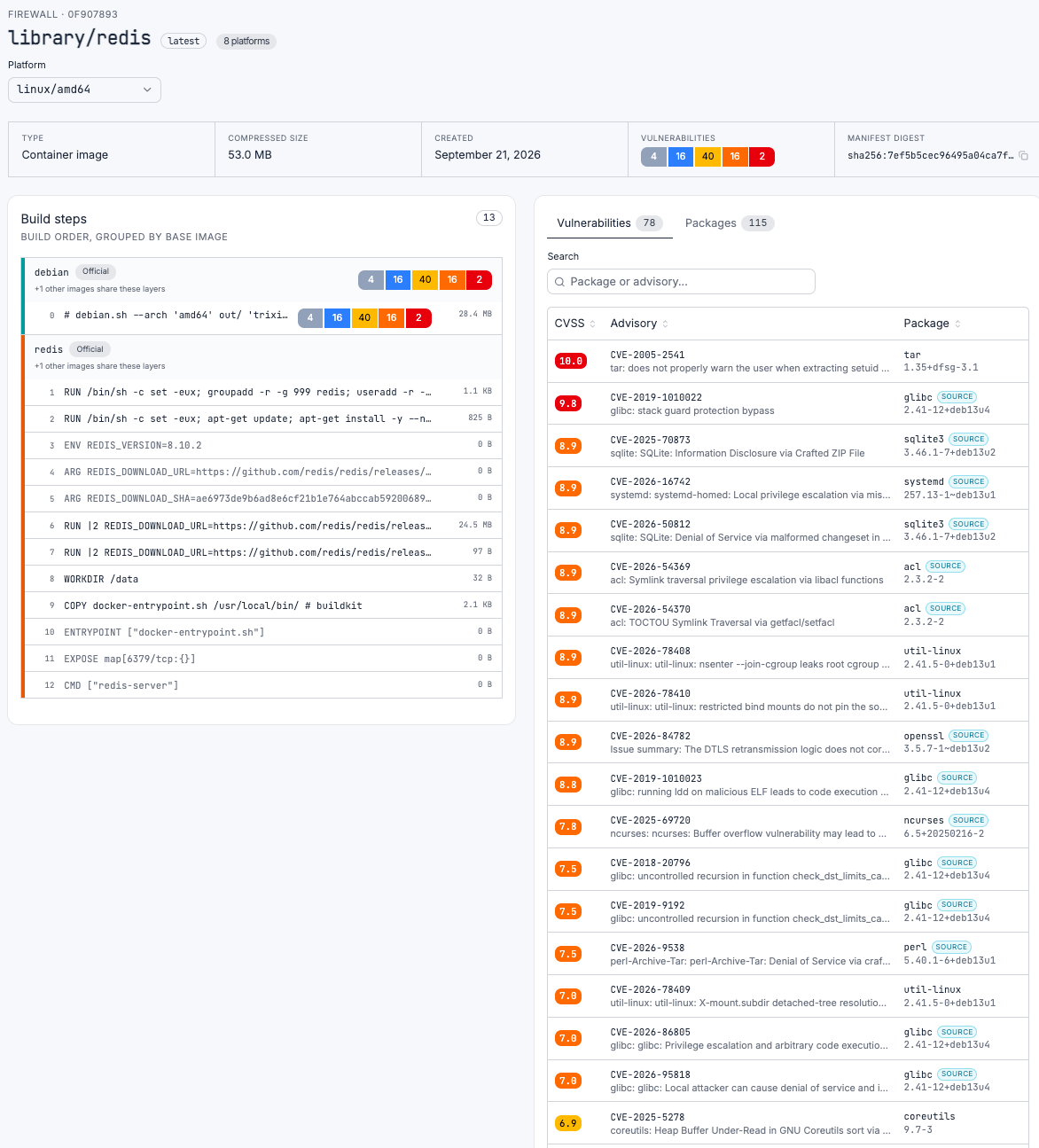
Task: Open advisory CVE-2026-84782
Action: point(650,736)
